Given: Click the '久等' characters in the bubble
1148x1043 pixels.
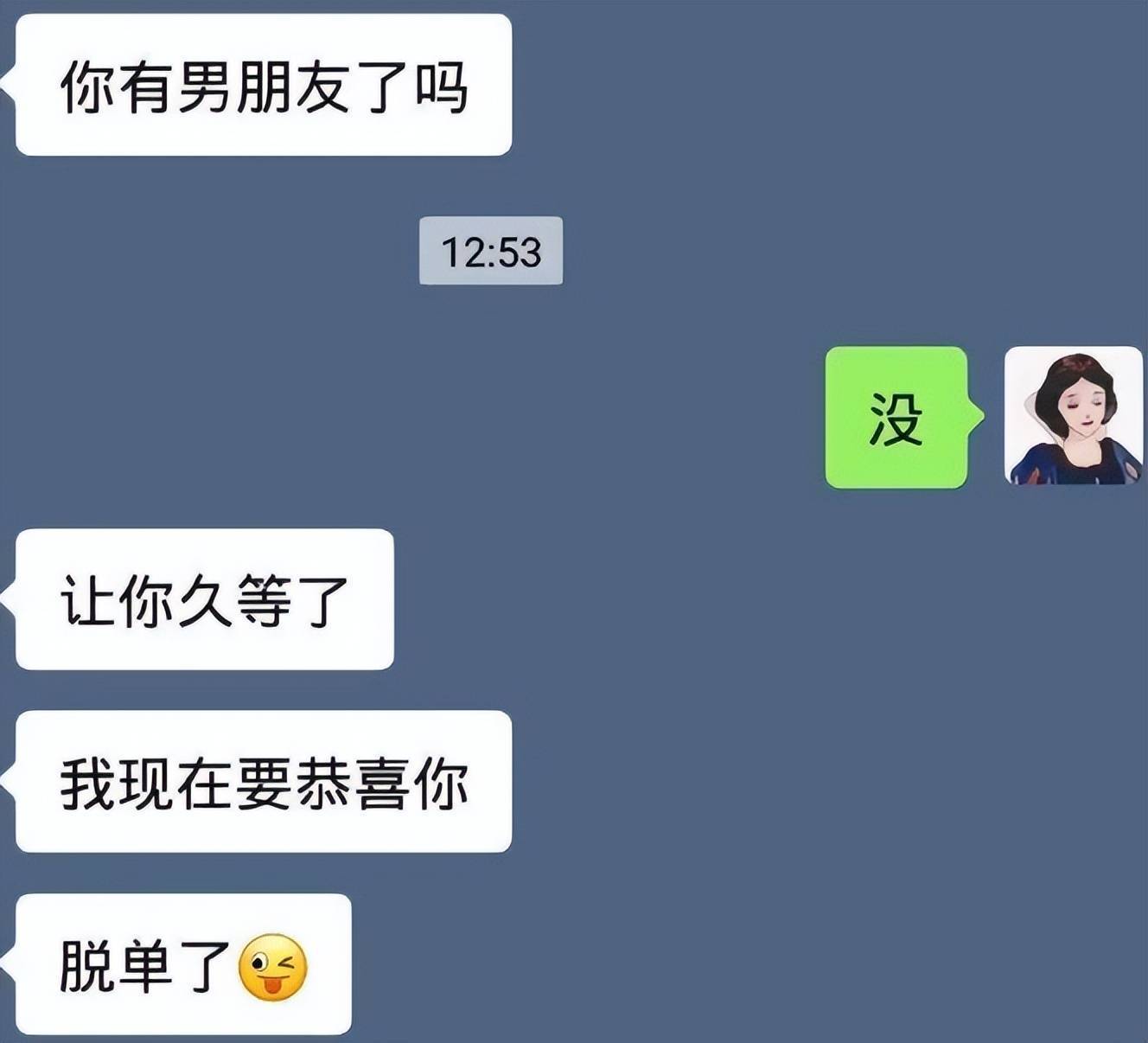Looking at the screenshot, I should click(x=234, y=601).
